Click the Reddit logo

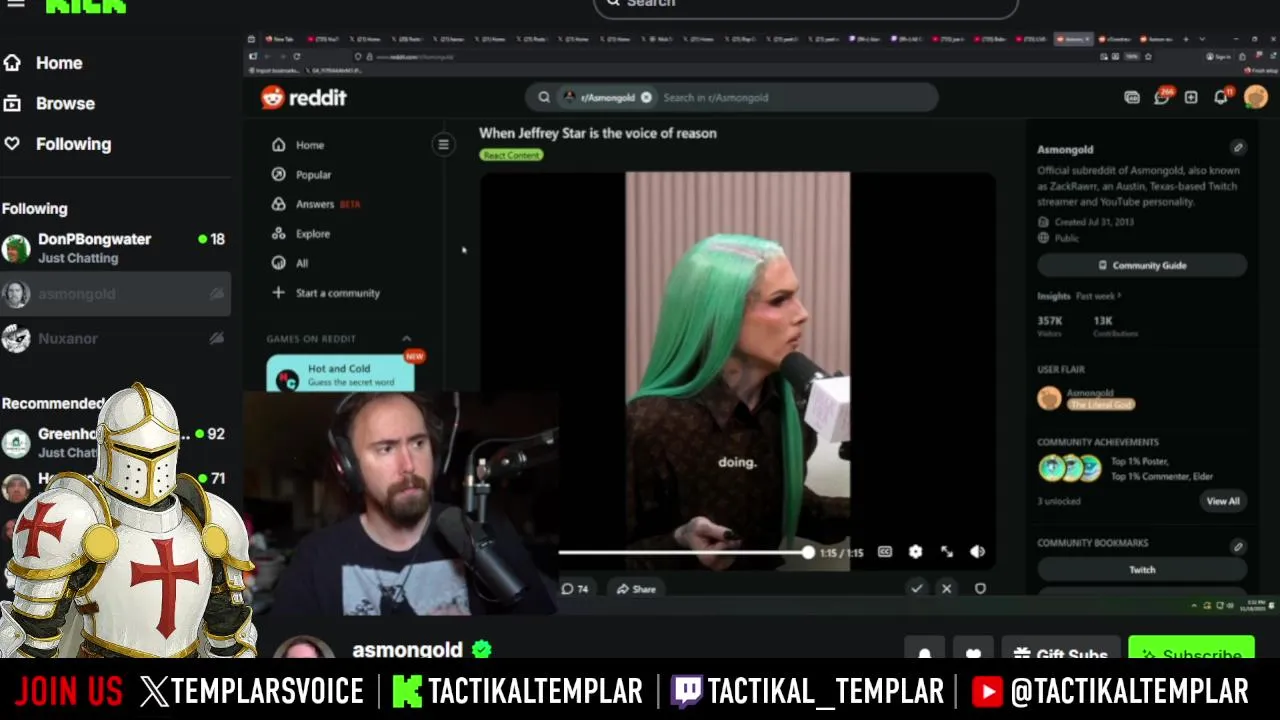(304, 97)
